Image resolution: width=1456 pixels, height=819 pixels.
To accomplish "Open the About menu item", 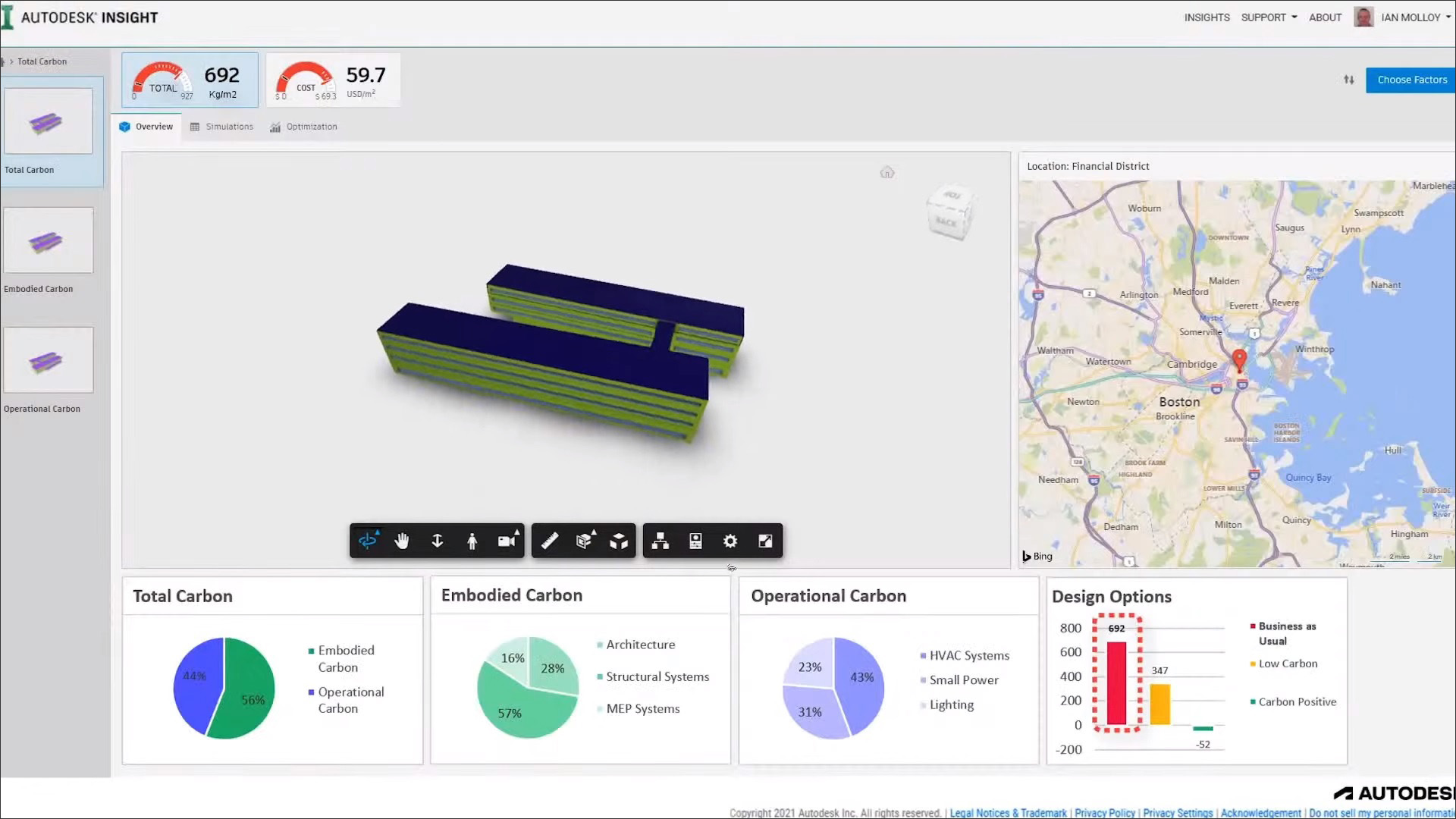I will [1325, 17].
